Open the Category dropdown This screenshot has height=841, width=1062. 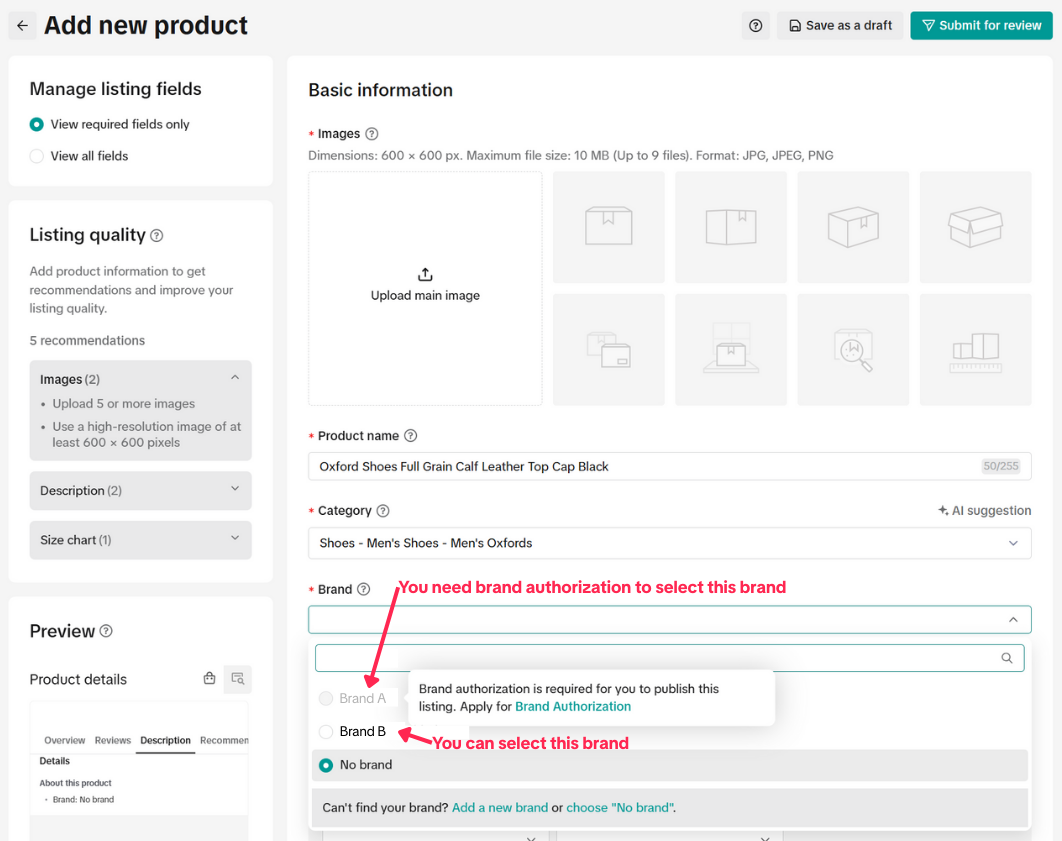click(x=669, y=543)
